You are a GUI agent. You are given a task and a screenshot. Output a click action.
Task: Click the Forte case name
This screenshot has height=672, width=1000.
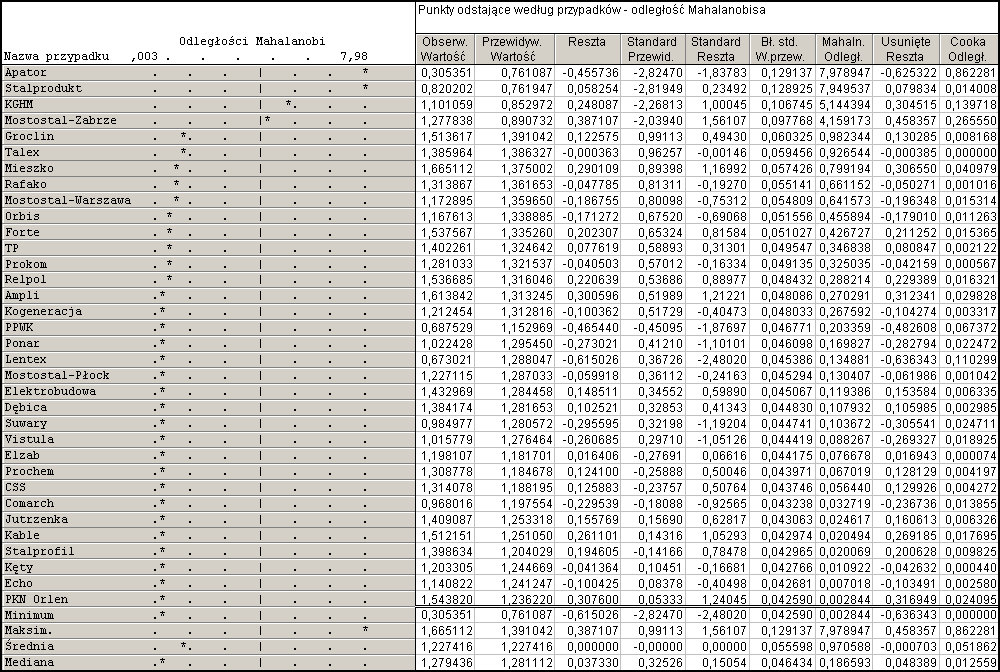pyautogui.click(x=22, y=232)
